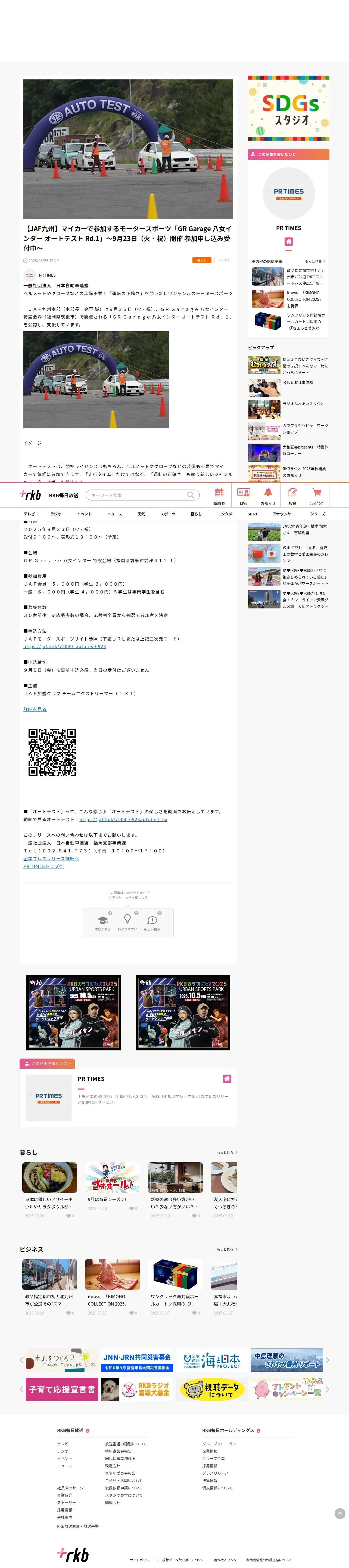349x1568 pixels.
Task: Click ビジネス category tag
Action: pyautogui.click(x=223, y=260)
